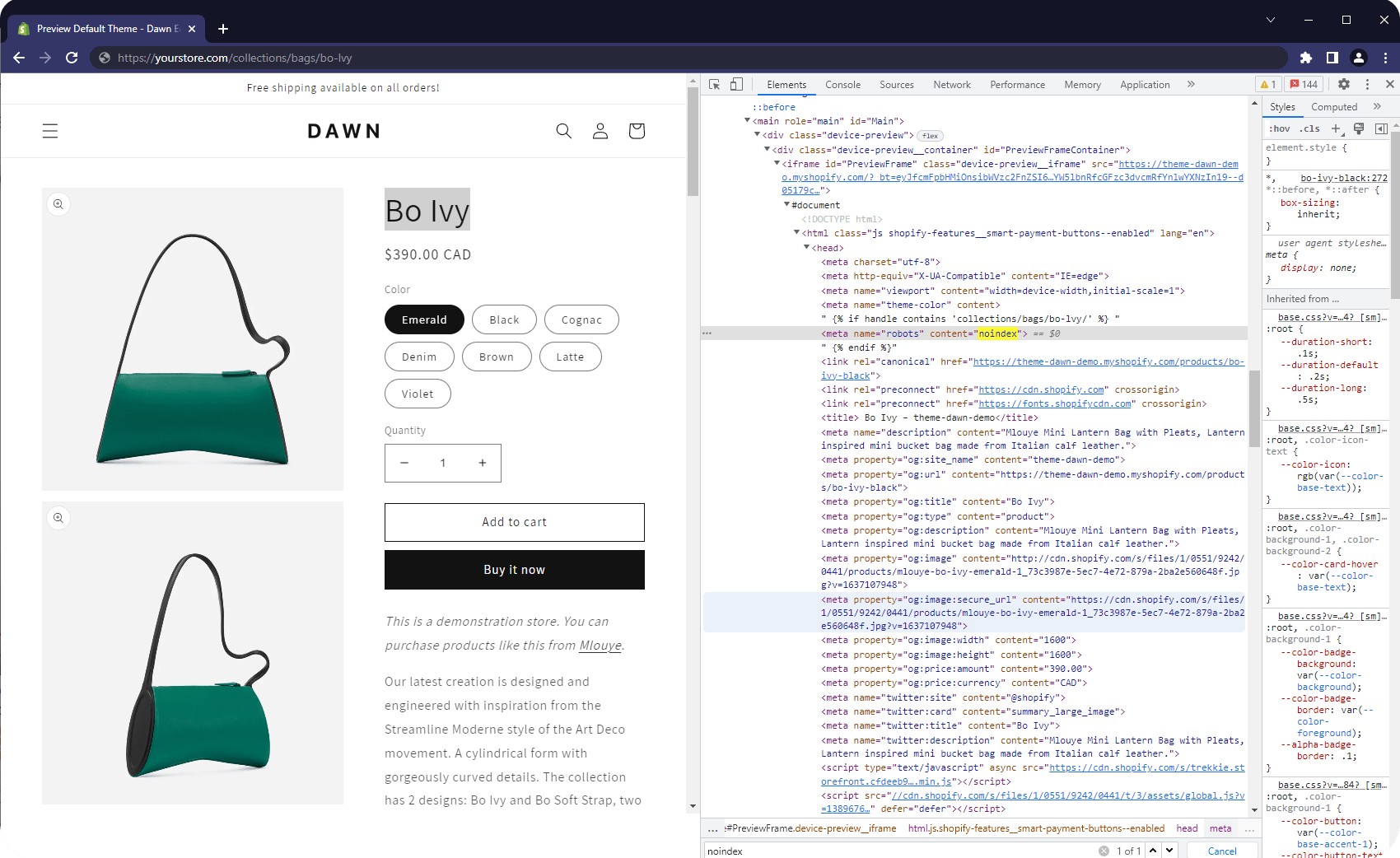Show more DevTools panel tabs
Screen dimensions: 1400x858
tap(1191, 84)
